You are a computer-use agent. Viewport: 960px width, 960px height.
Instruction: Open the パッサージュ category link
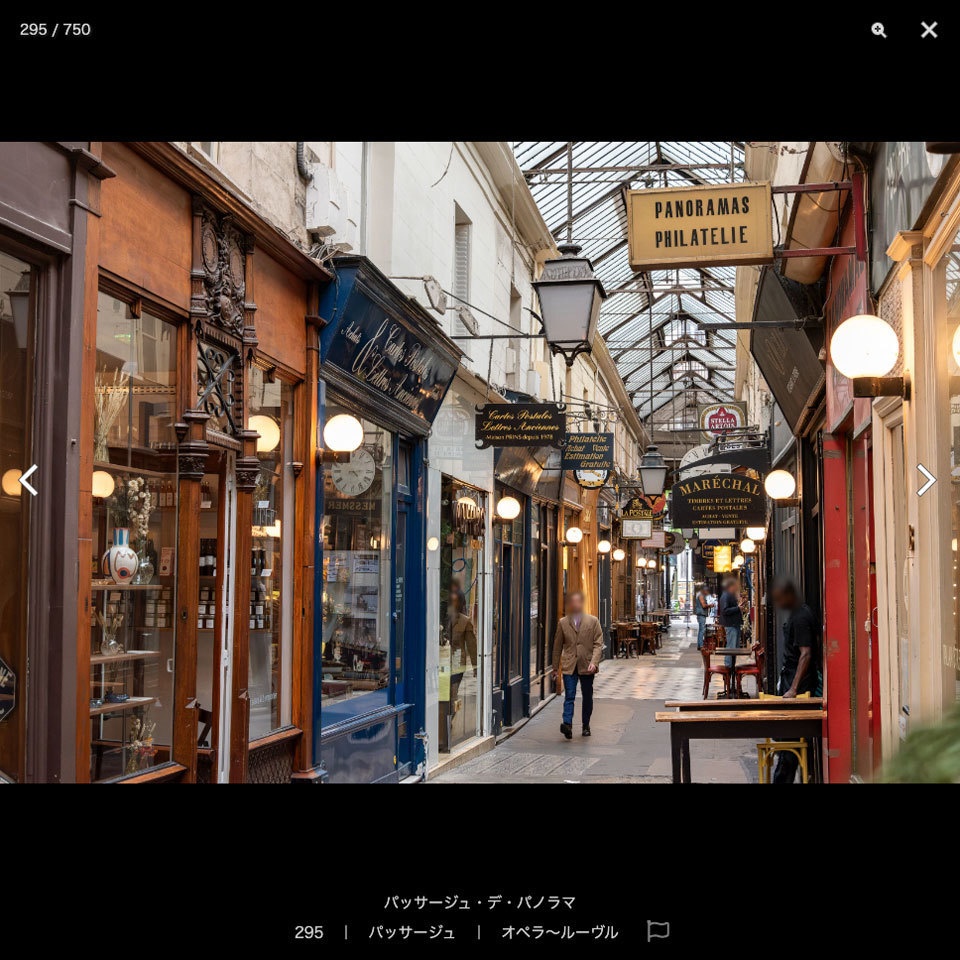pos(411,932)
